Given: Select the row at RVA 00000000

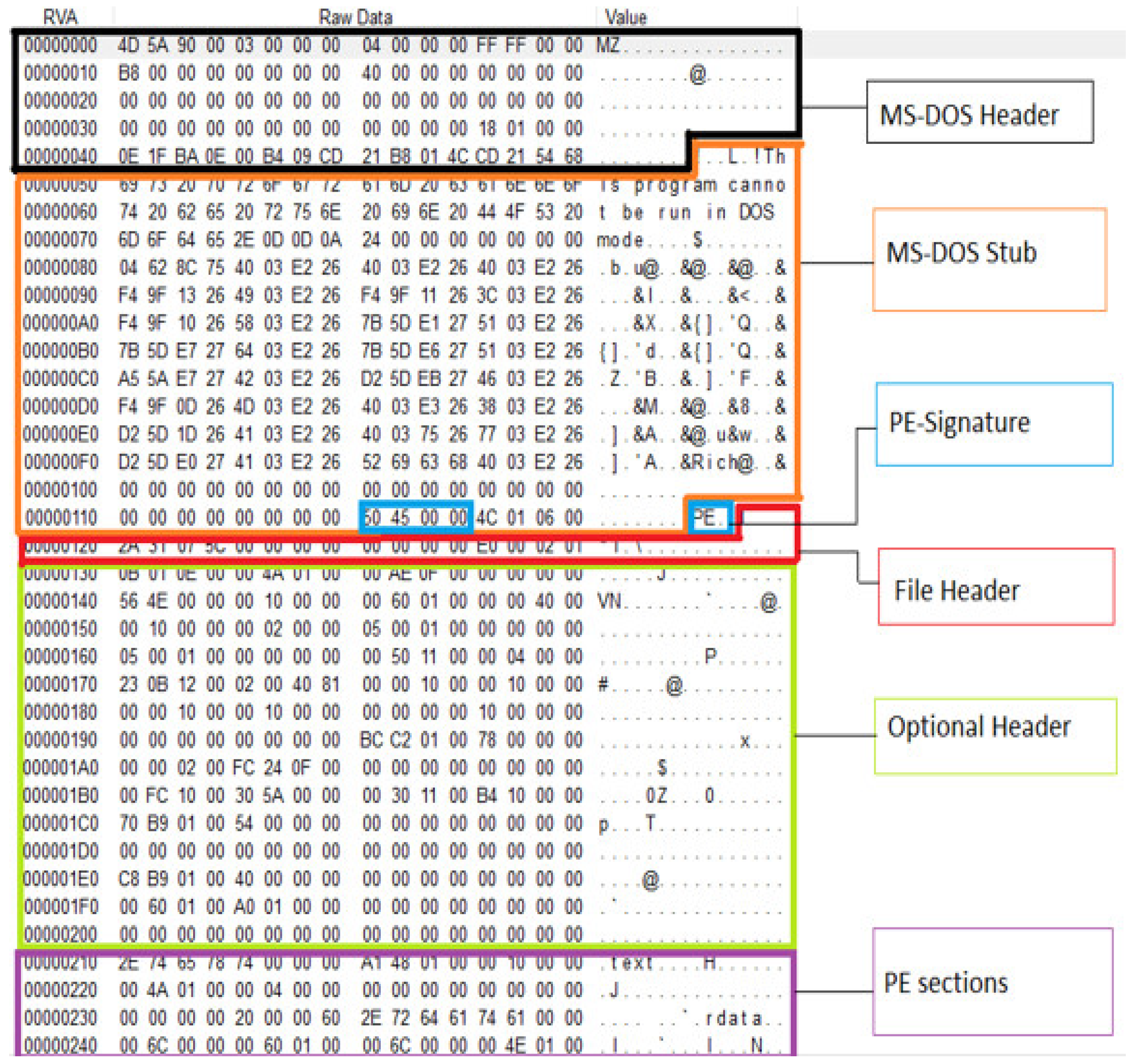Looking at the screenshot, I should 61,45.
